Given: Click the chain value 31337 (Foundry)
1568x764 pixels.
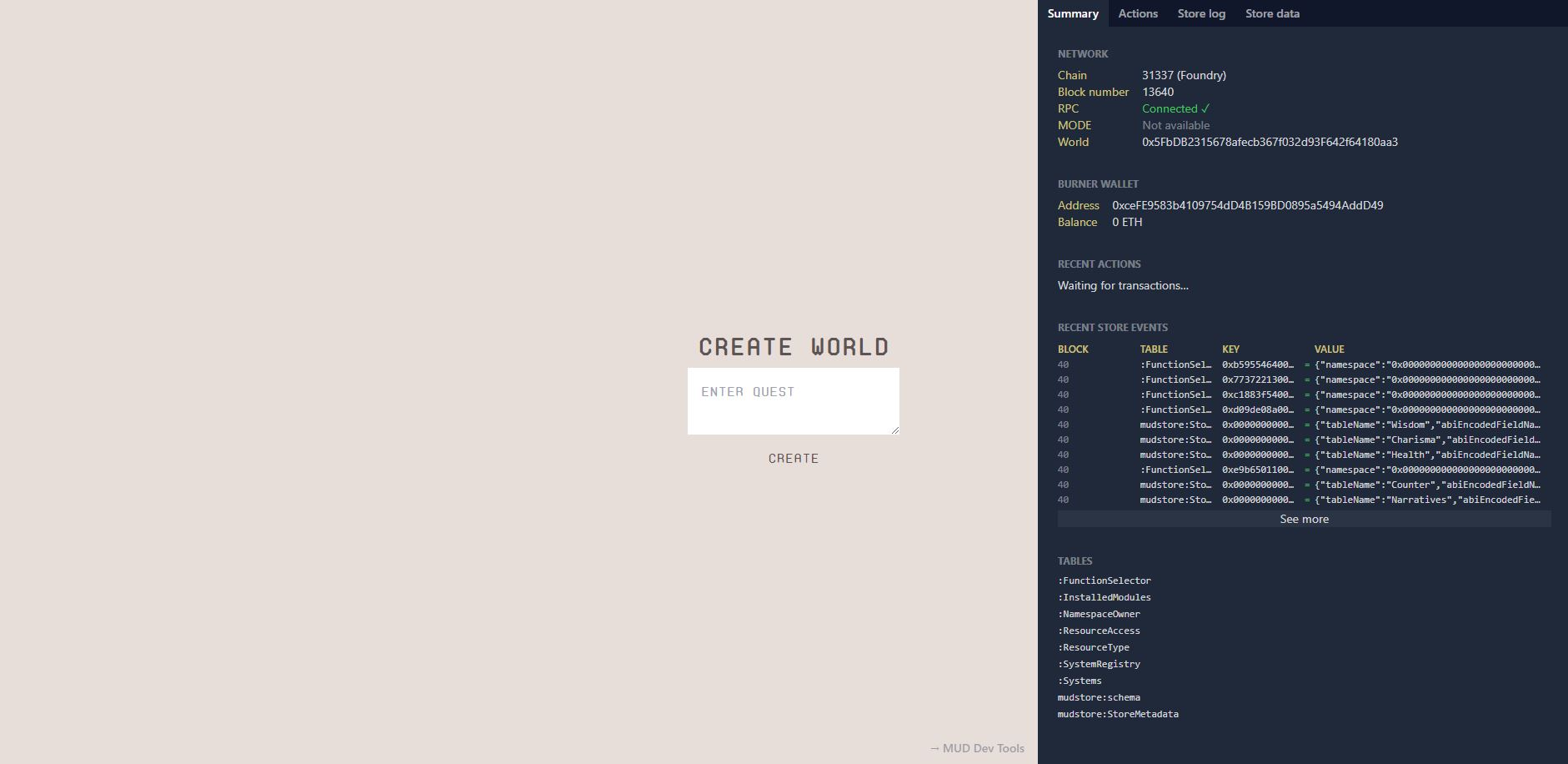Looking at the screenshot, I should click(x=1184, y=75).
